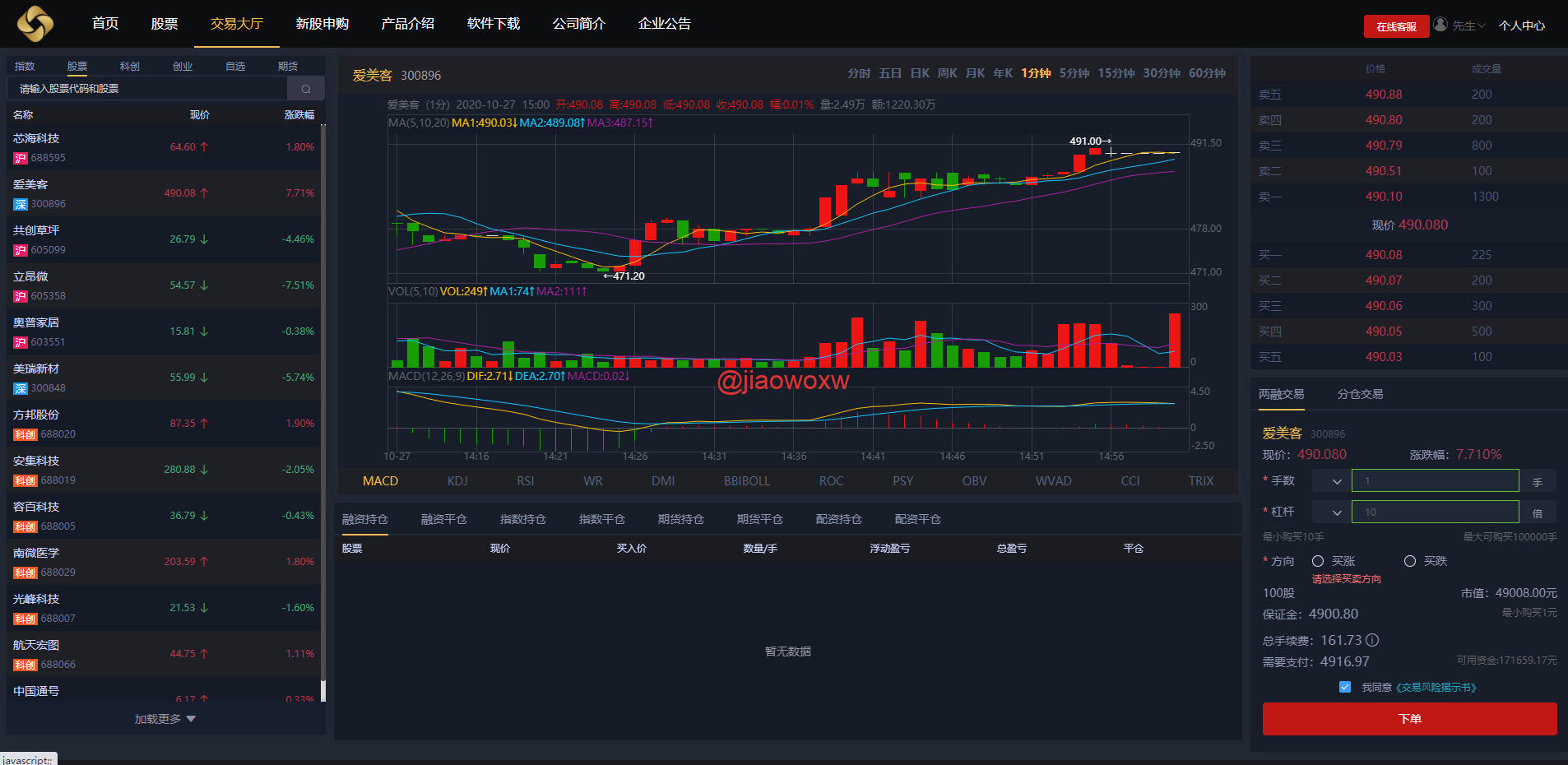The image size is (1568, 765).
Task: Open the 交易风险揭示书 link
Action: pos(1436,688)
